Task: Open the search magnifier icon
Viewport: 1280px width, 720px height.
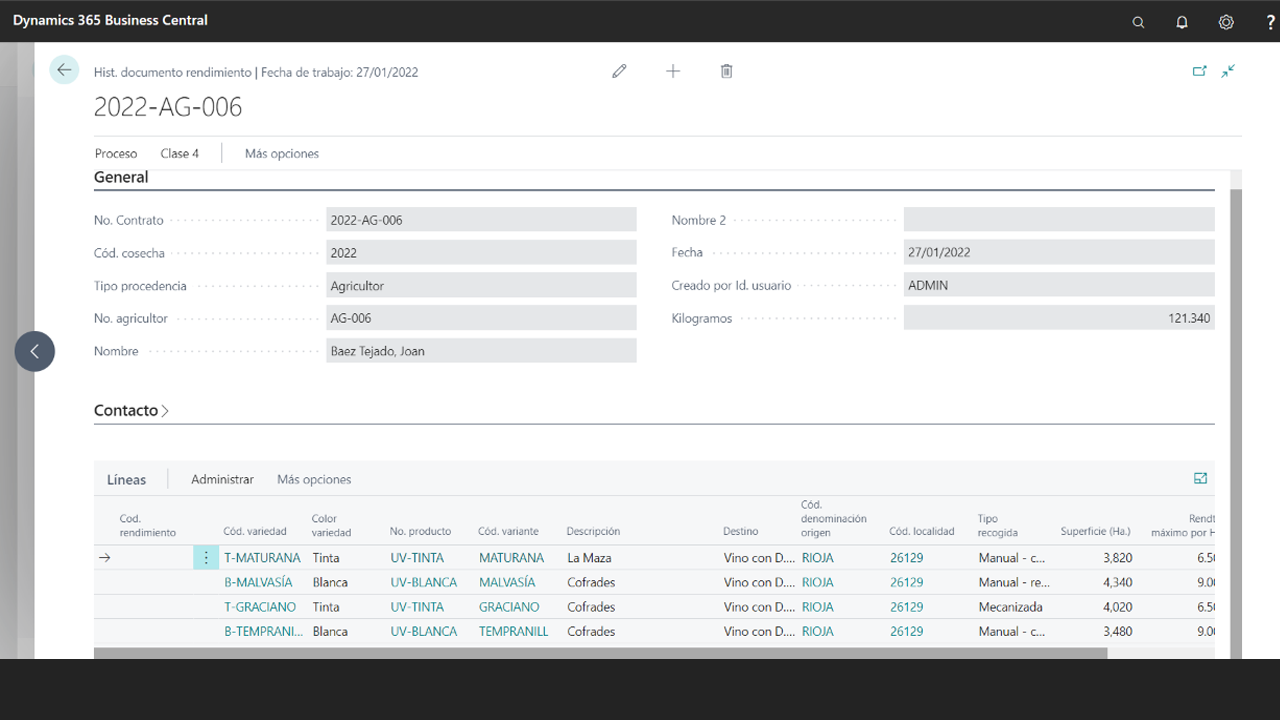Action: coord(1138,22)
